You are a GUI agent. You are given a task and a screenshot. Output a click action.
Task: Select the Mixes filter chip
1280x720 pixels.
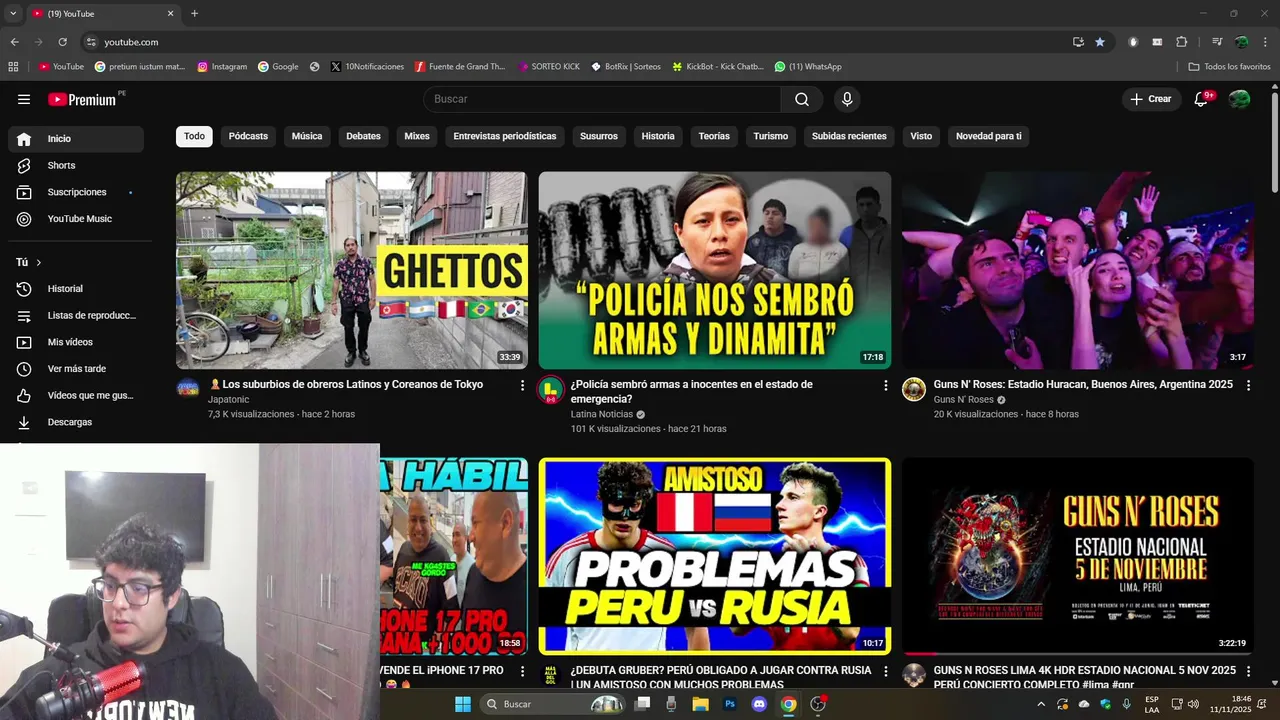pyautogui.click(x=417, y=136)
